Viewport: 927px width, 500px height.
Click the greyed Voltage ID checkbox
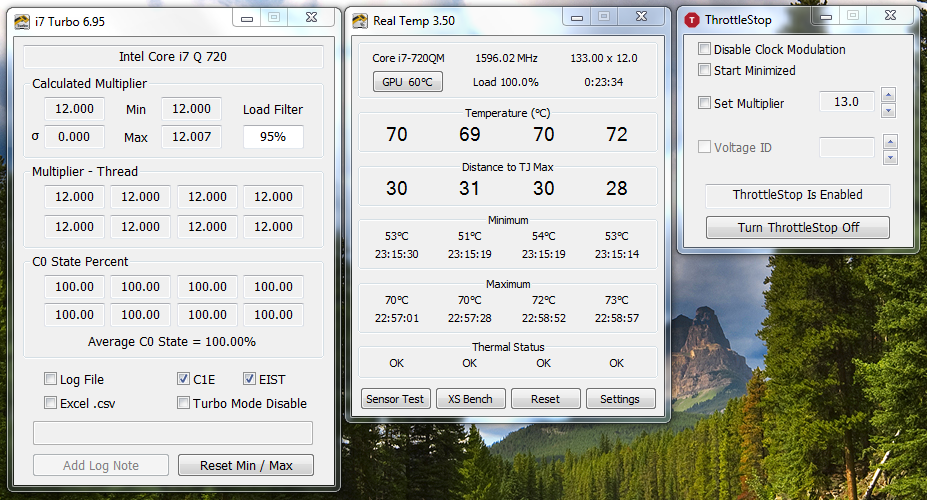point(704,147)
